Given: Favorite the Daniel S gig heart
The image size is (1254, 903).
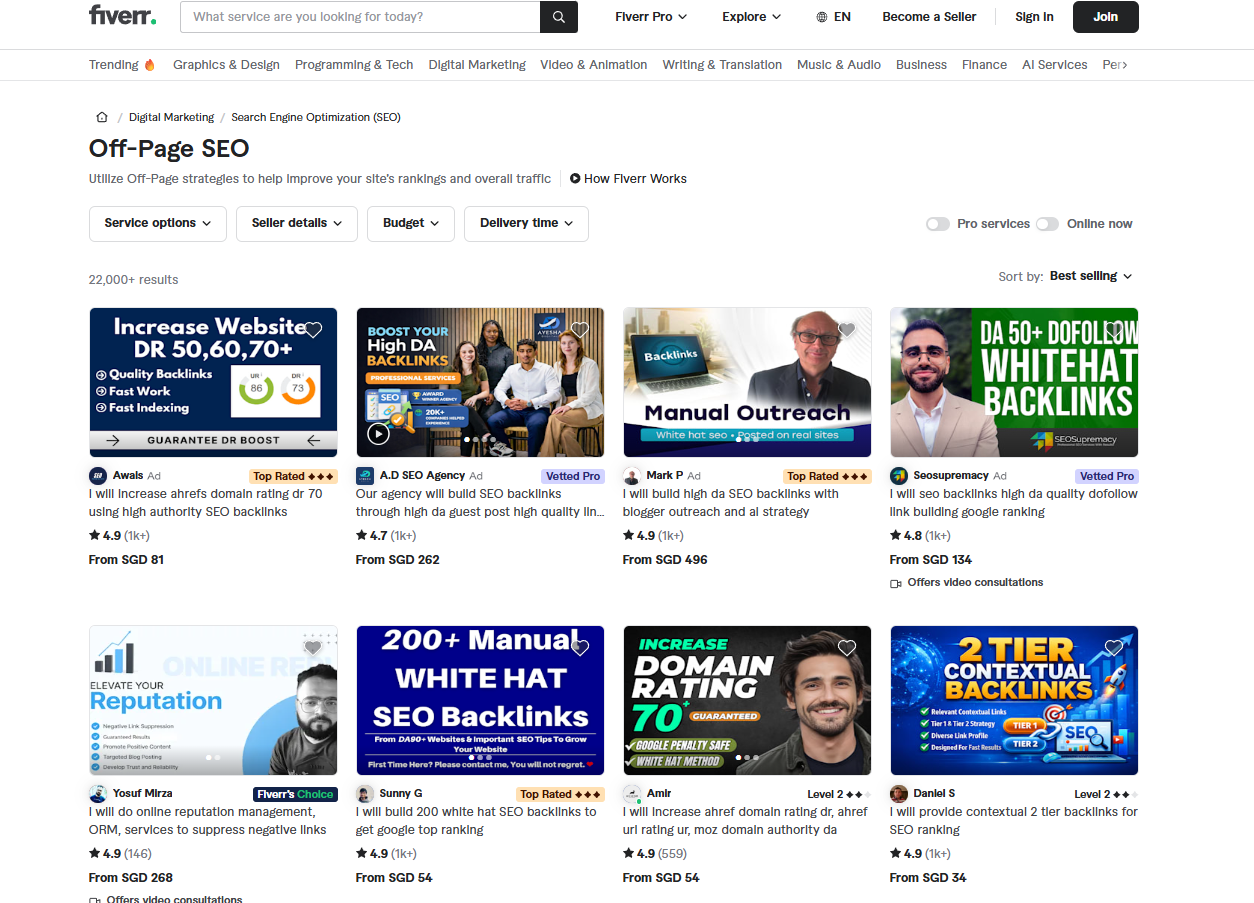Looking at the screenshot, I should coord(1114,648).
